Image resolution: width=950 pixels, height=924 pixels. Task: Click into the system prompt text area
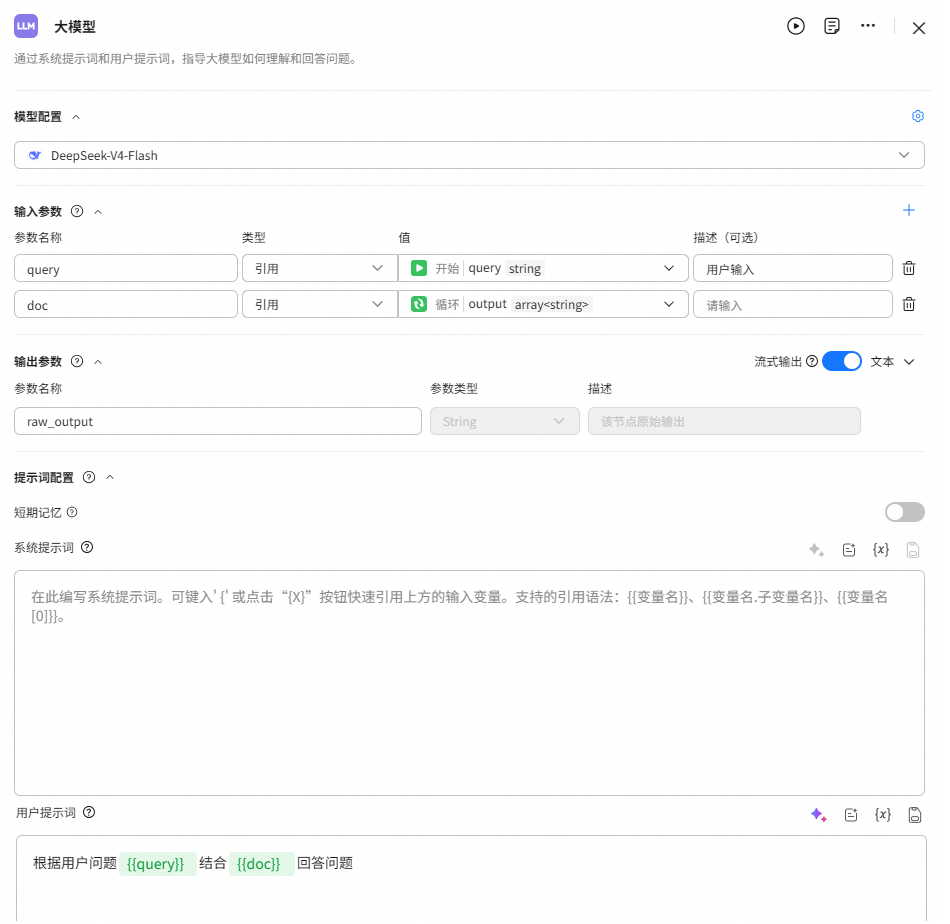click(x=469, y=683)
